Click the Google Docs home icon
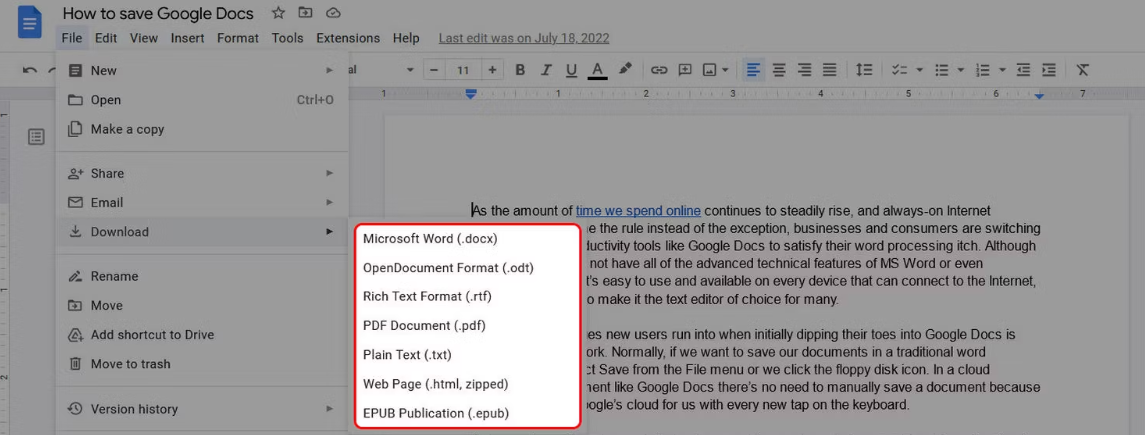This screenshot has height=435, width=1145. coord(30,24)
